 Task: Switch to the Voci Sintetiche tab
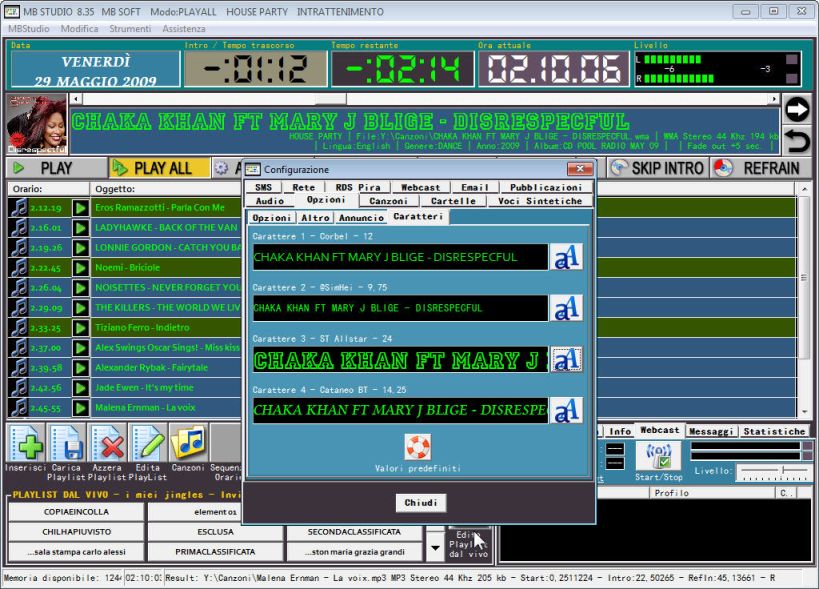tap(540, 201)
